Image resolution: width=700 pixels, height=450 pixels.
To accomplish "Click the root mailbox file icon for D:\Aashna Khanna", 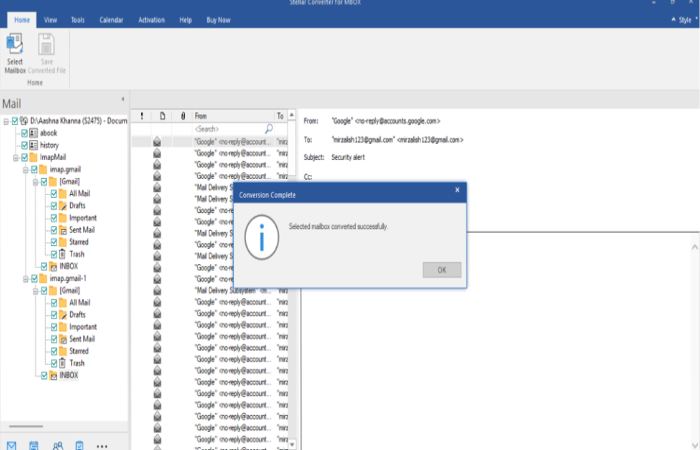I will (x=24, y=121).
